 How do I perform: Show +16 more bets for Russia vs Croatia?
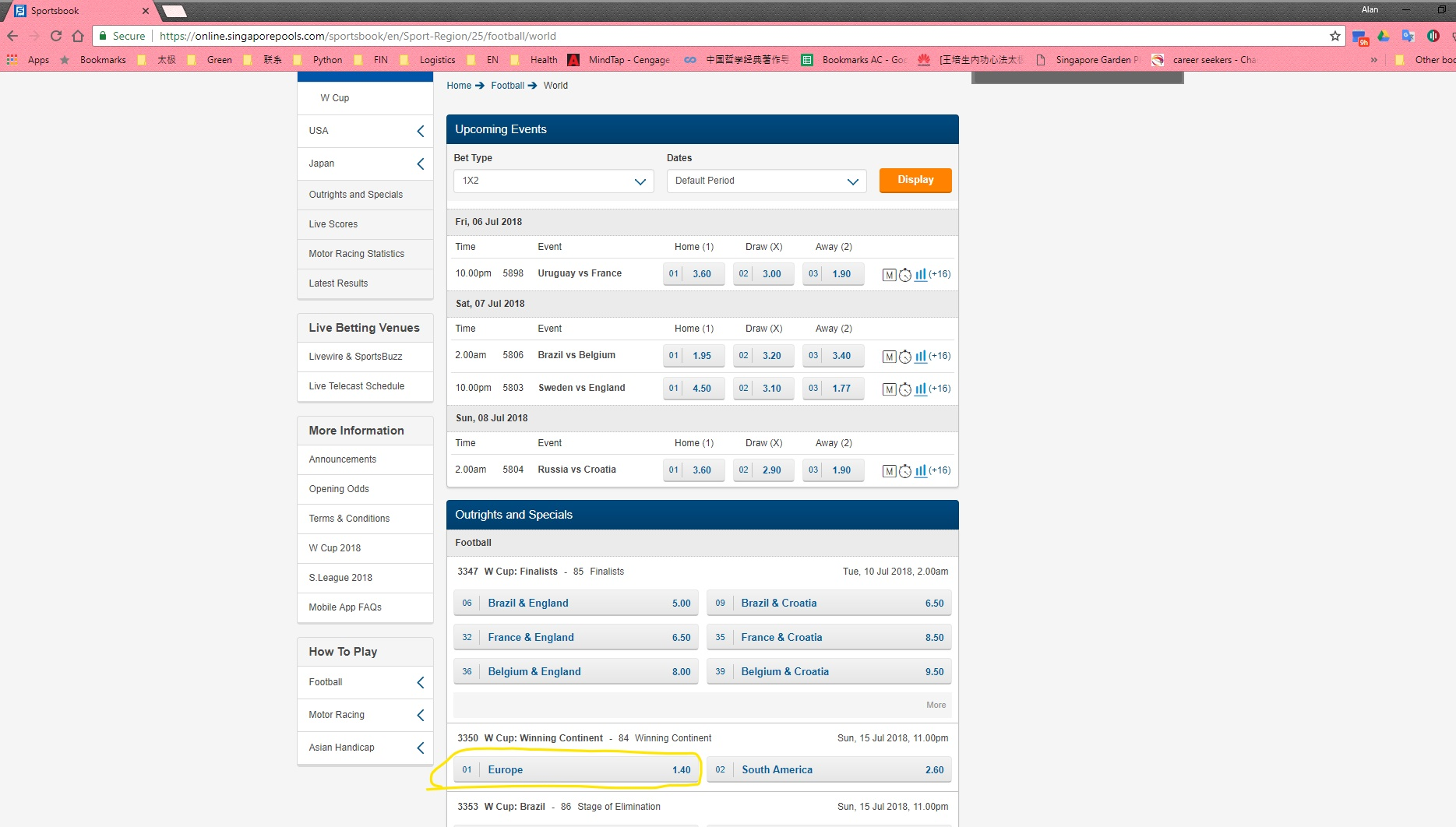[x=940, y=470]
